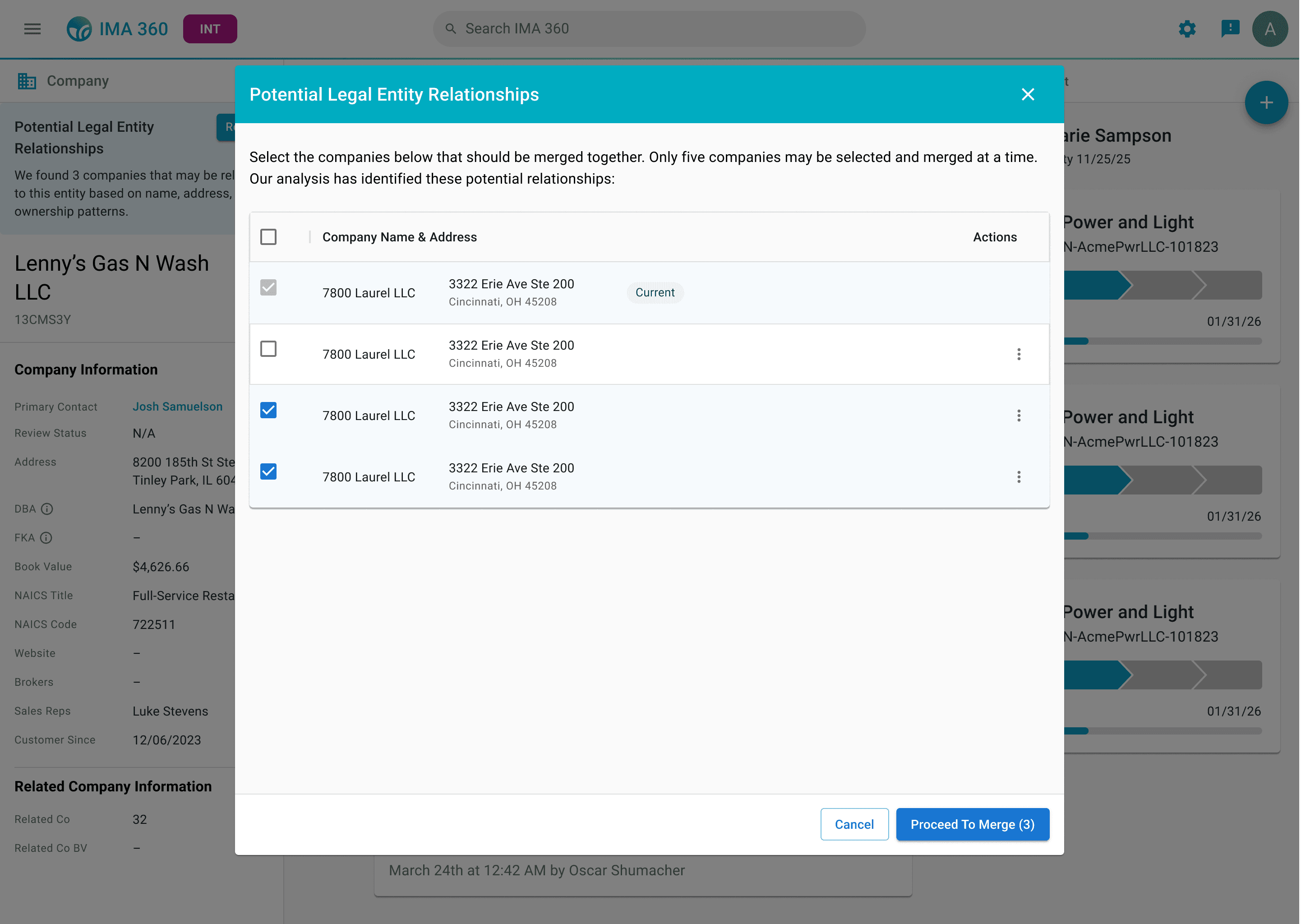Click the Proceed To Merge (3) button
Screen dimensions: 1301x924
click(x=972, y=824)
